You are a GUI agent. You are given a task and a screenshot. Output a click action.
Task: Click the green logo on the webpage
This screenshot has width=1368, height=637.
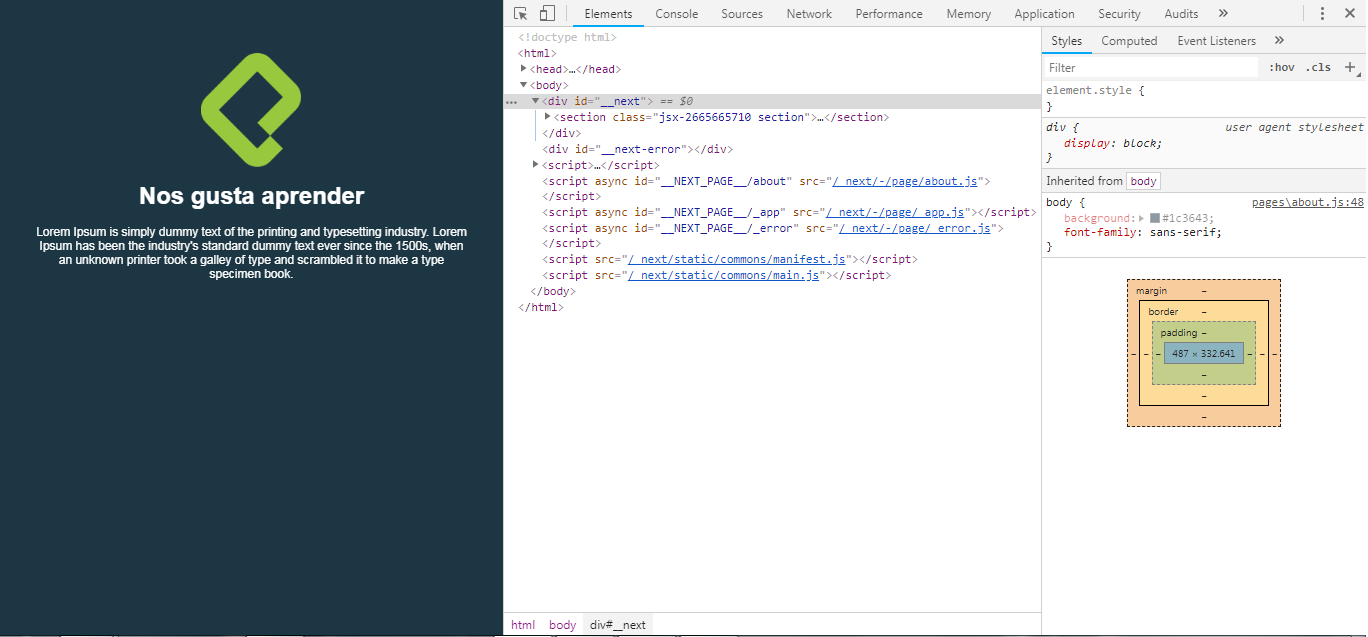[x=251, y=110]
